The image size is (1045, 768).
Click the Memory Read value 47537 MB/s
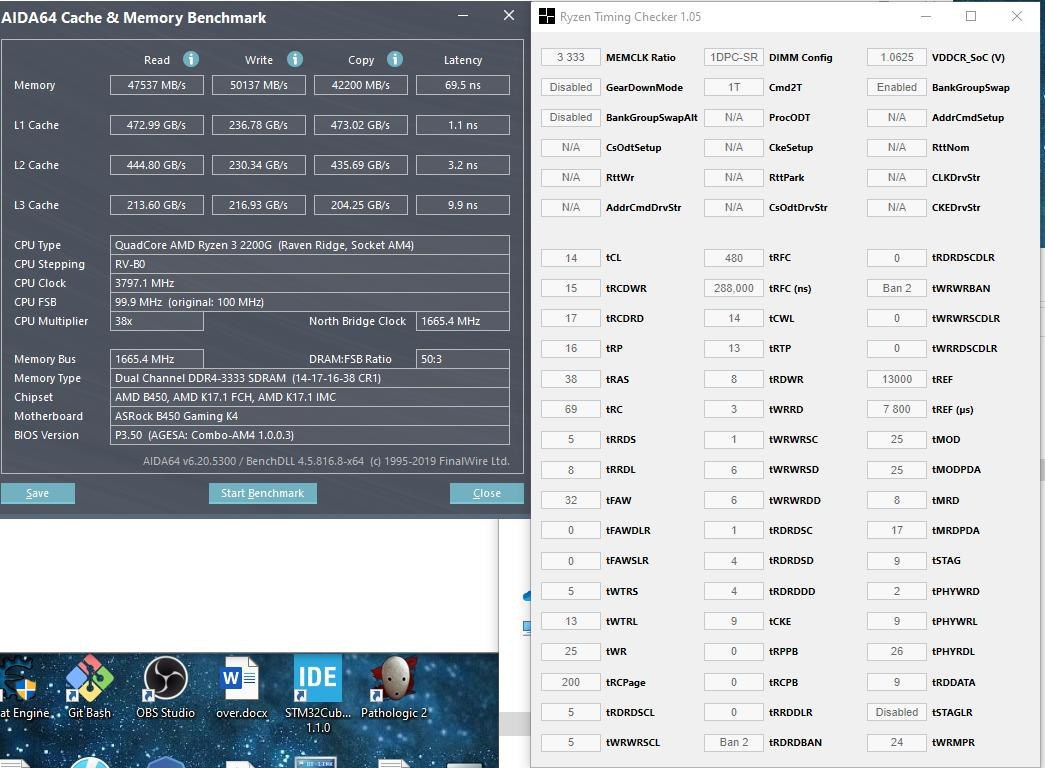(x=157, y=85)
